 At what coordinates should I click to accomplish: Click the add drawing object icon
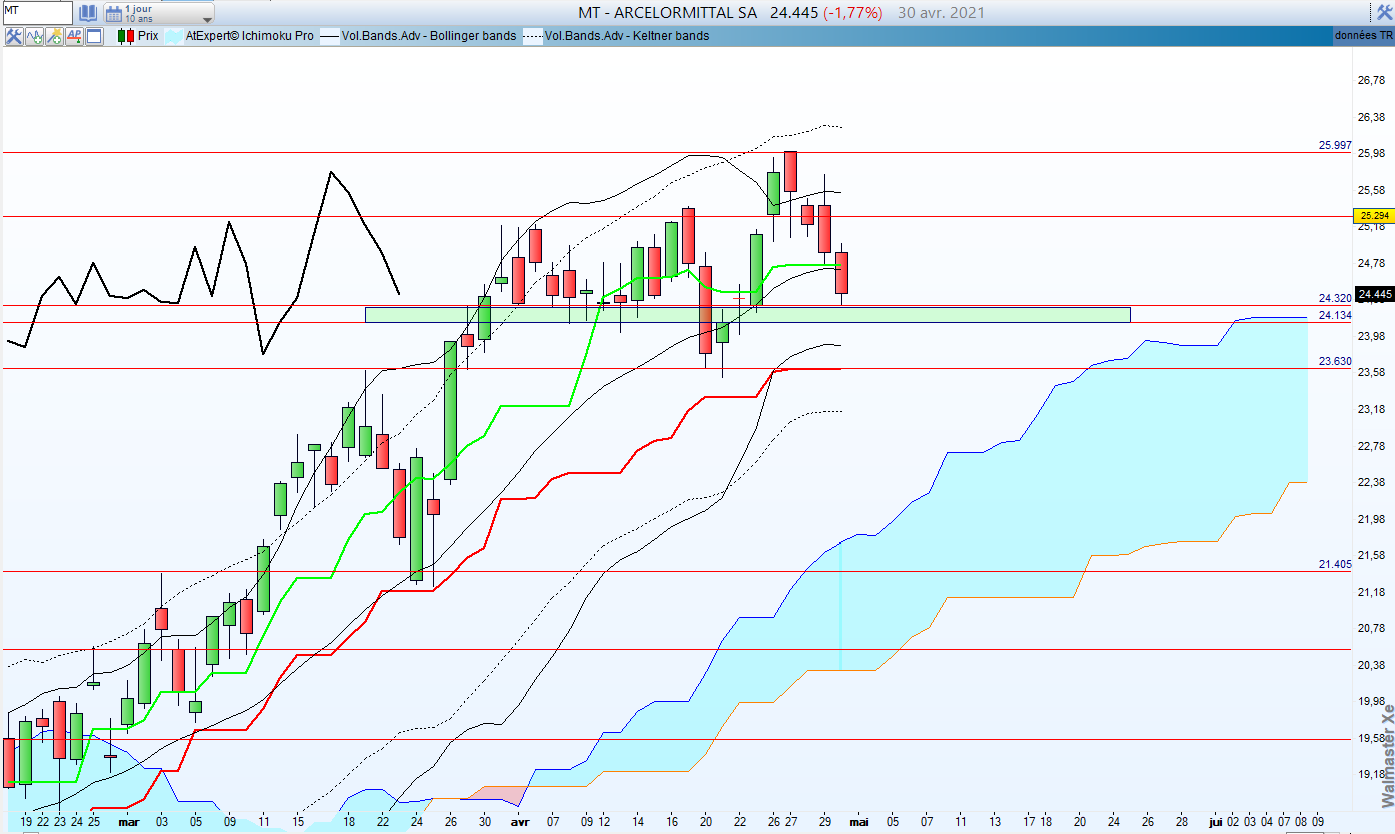54,36
